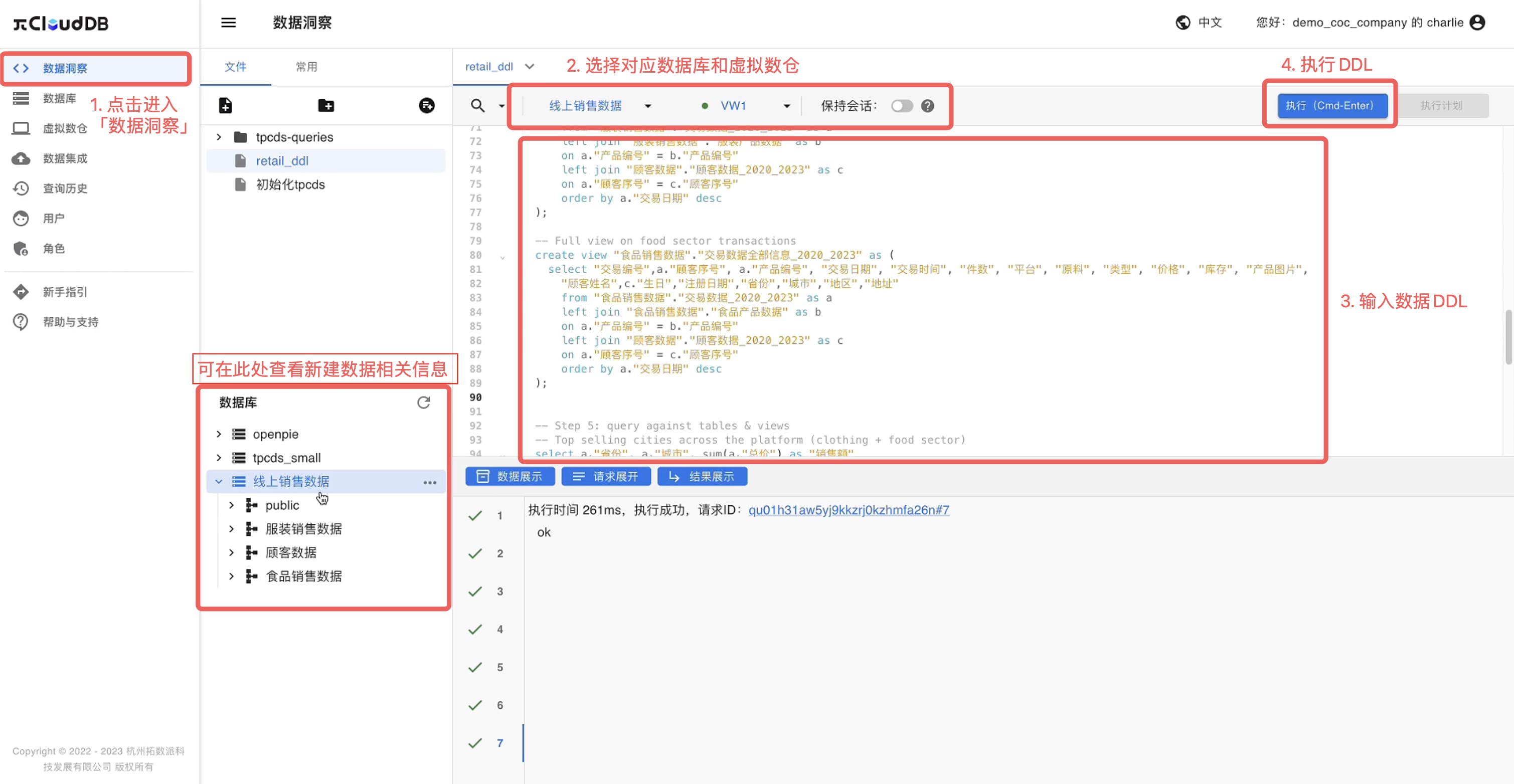Select result row 1
Image resolution: width=1514 pixels, height=784 pixels.
488,516
